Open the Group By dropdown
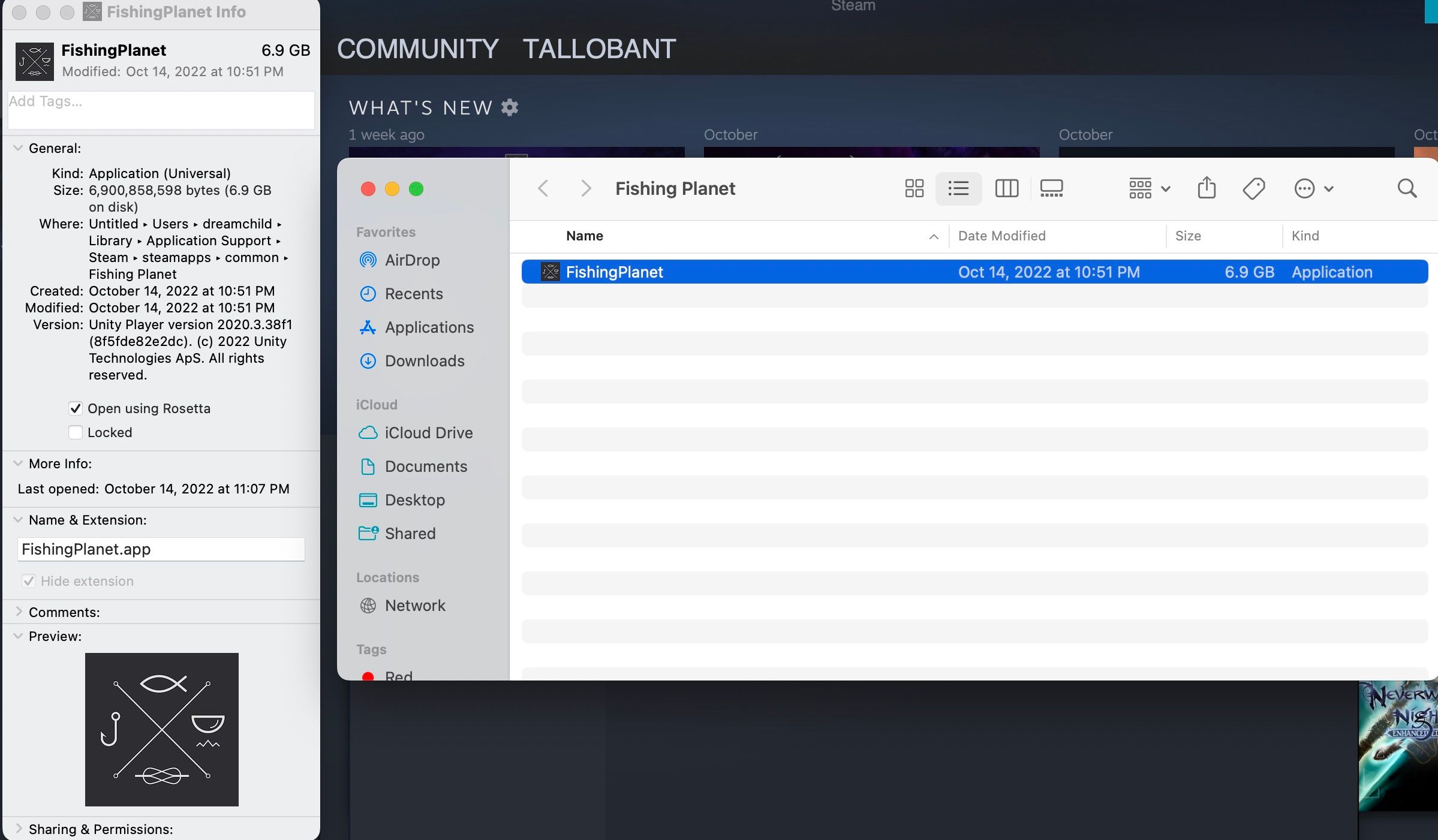 point(1149,188)
